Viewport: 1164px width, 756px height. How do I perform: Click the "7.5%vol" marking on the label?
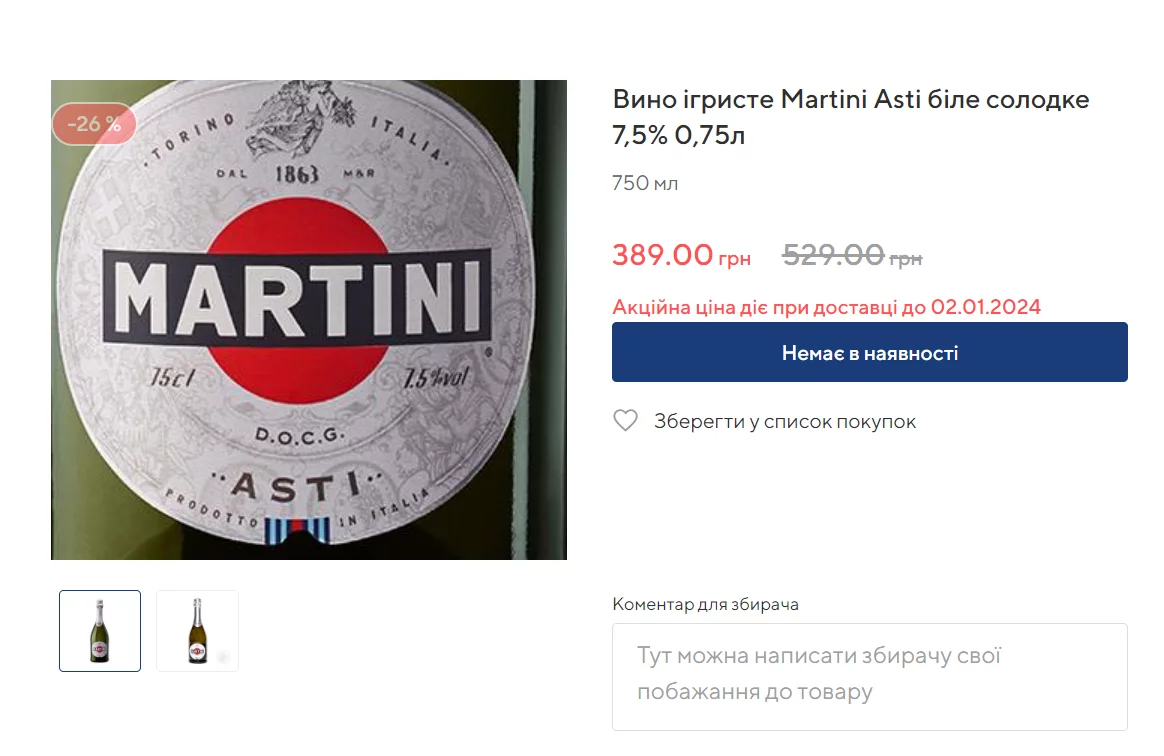[x=436, y=380]
